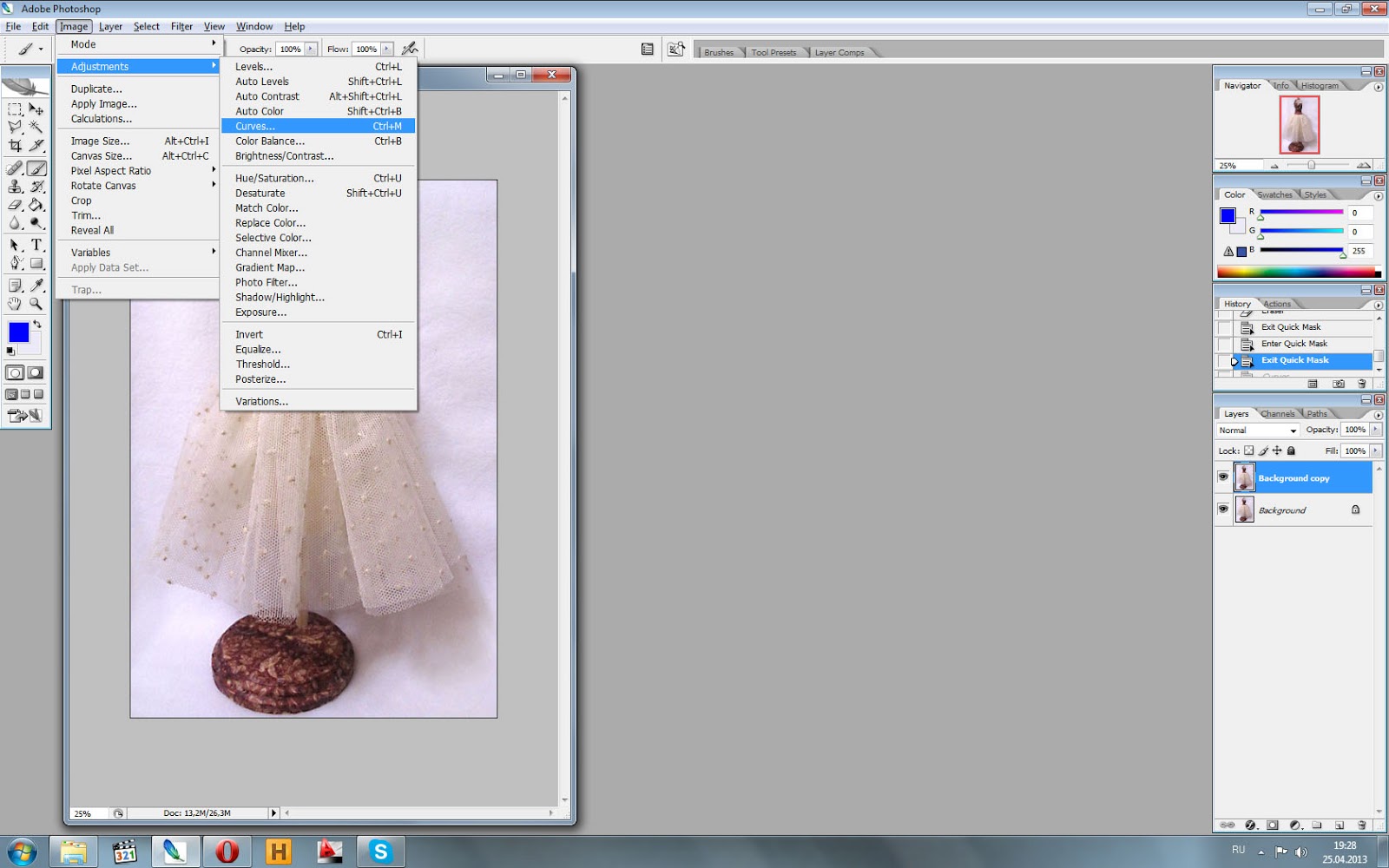1389x868 pixels.
Task: Click the foreground color swatch in toolbox
Action: 18,332
